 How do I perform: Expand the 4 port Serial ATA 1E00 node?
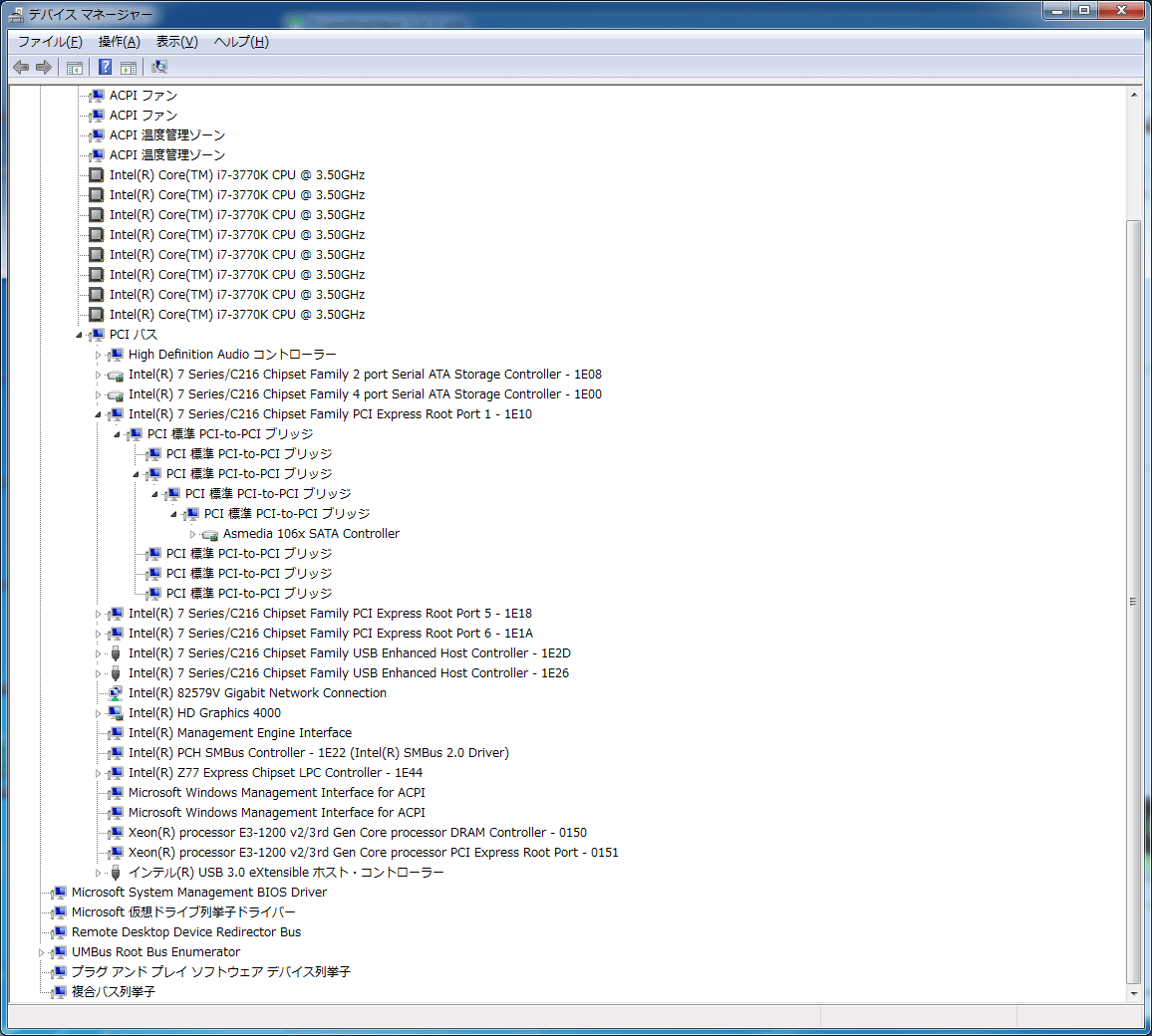click(x=98, y=394)
